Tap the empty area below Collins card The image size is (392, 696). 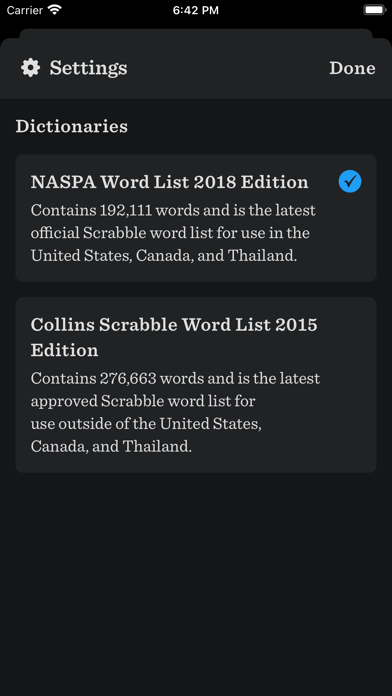(196, 584)
